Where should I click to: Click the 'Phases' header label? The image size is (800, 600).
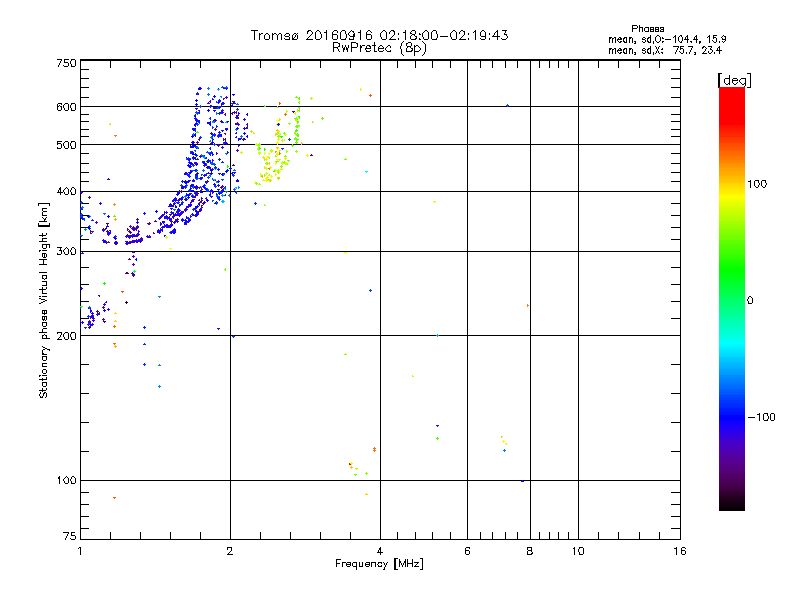coord(647,29)
